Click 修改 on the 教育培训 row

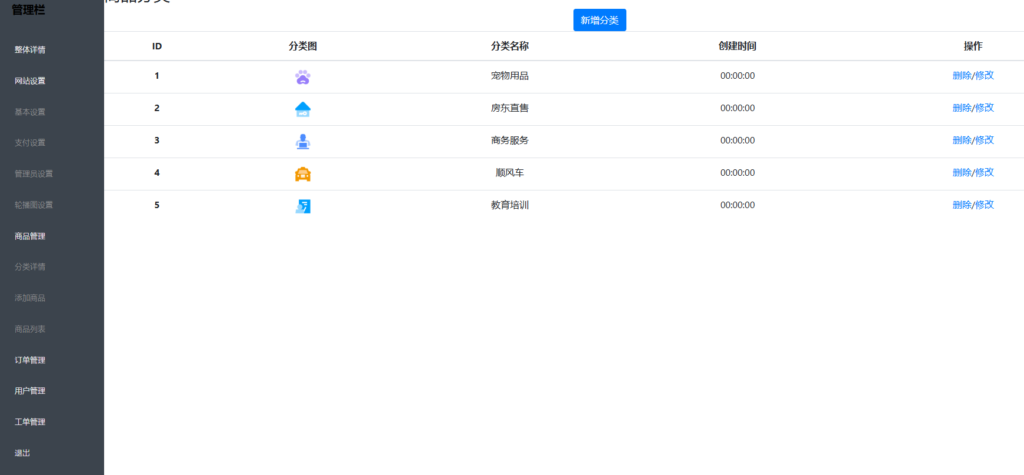click(x=985, y=205)
